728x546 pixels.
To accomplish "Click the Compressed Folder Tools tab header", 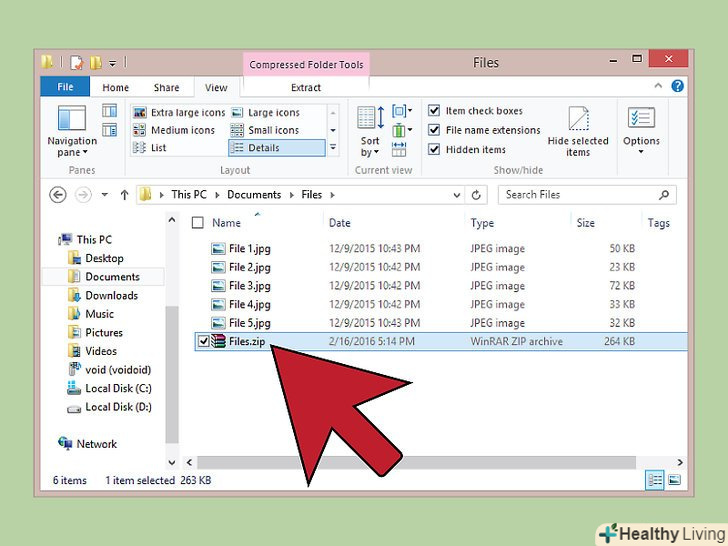I will (306, 65).
